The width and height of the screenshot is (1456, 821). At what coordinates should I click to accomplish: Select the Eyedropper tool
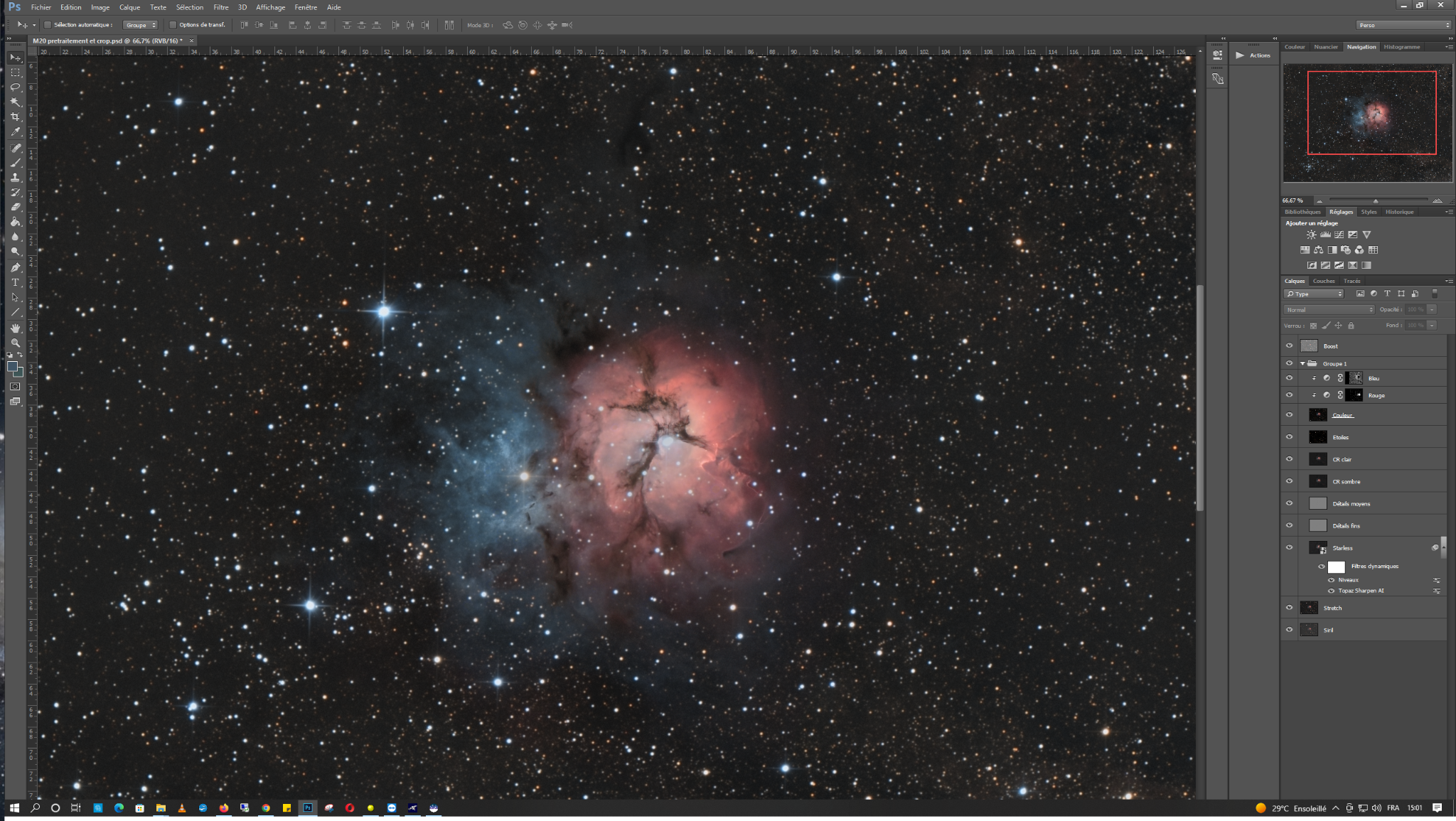pyautogui.click(x=15, y=132)
